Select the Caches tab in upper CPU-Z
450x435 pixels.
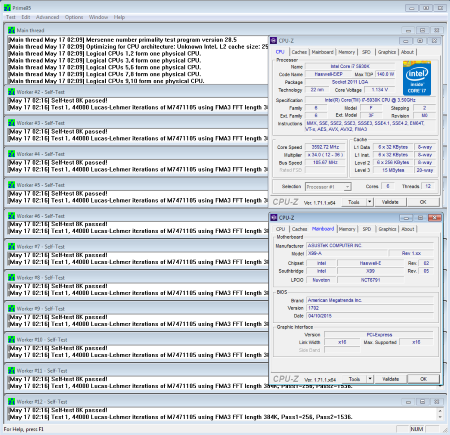pos(299,52)
